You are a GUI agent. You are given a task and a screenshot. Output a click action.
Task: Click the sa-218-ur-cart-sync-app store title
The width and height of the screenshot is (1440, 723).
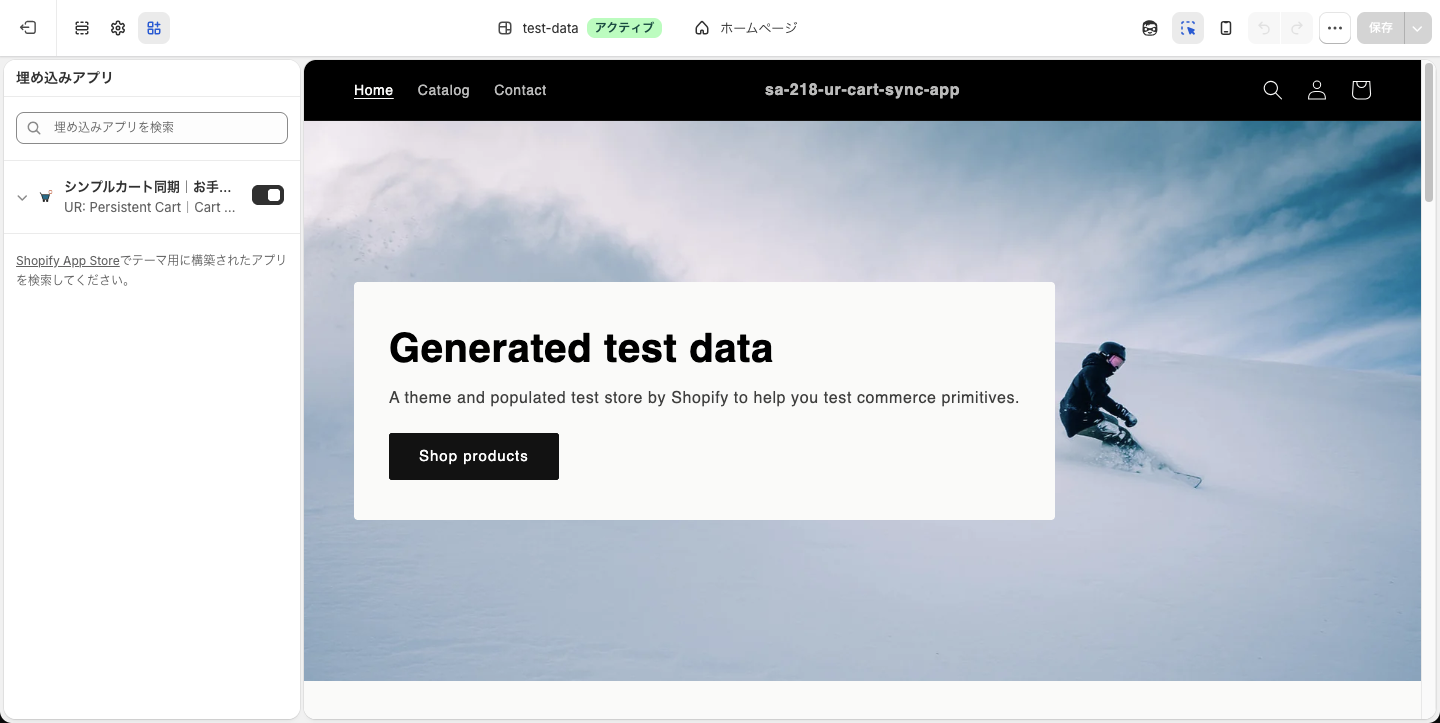pos(862,90)
